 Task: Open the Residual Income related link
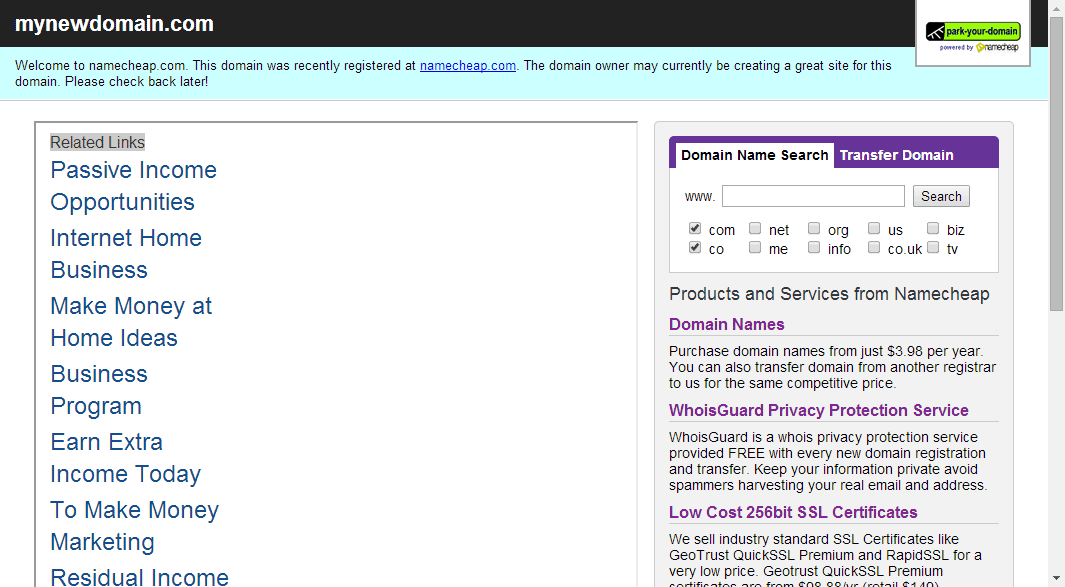139,576
